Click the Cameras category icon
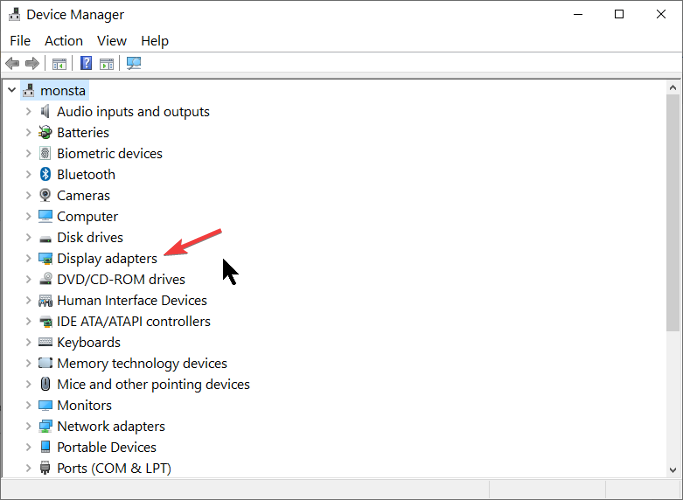Image resolution: width=683 pixels, height=500 pixels. [x=45, y=195]
